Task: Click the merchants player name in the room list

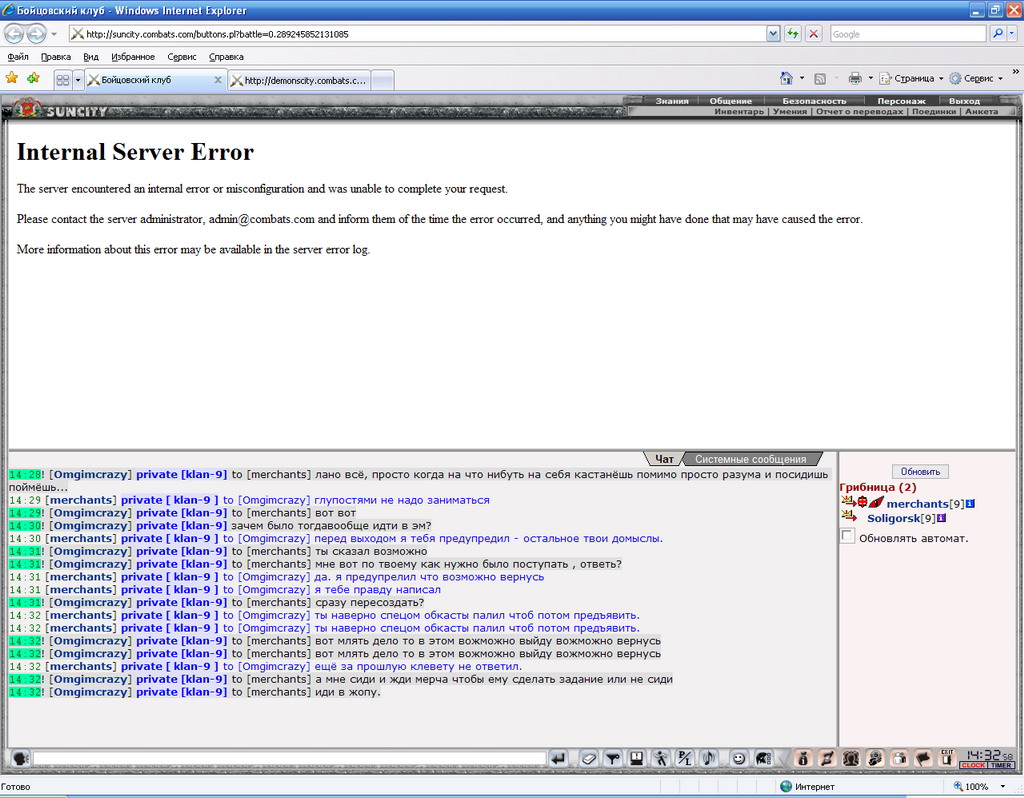Action: tap(917, 503)
